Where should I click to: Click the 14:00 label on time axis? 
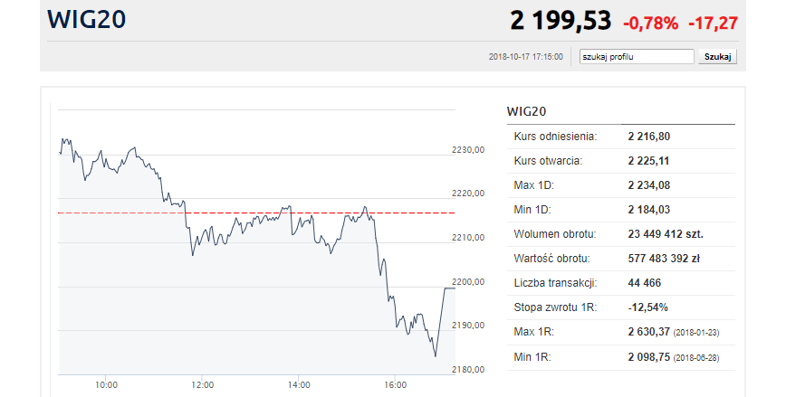click(299, 385)
